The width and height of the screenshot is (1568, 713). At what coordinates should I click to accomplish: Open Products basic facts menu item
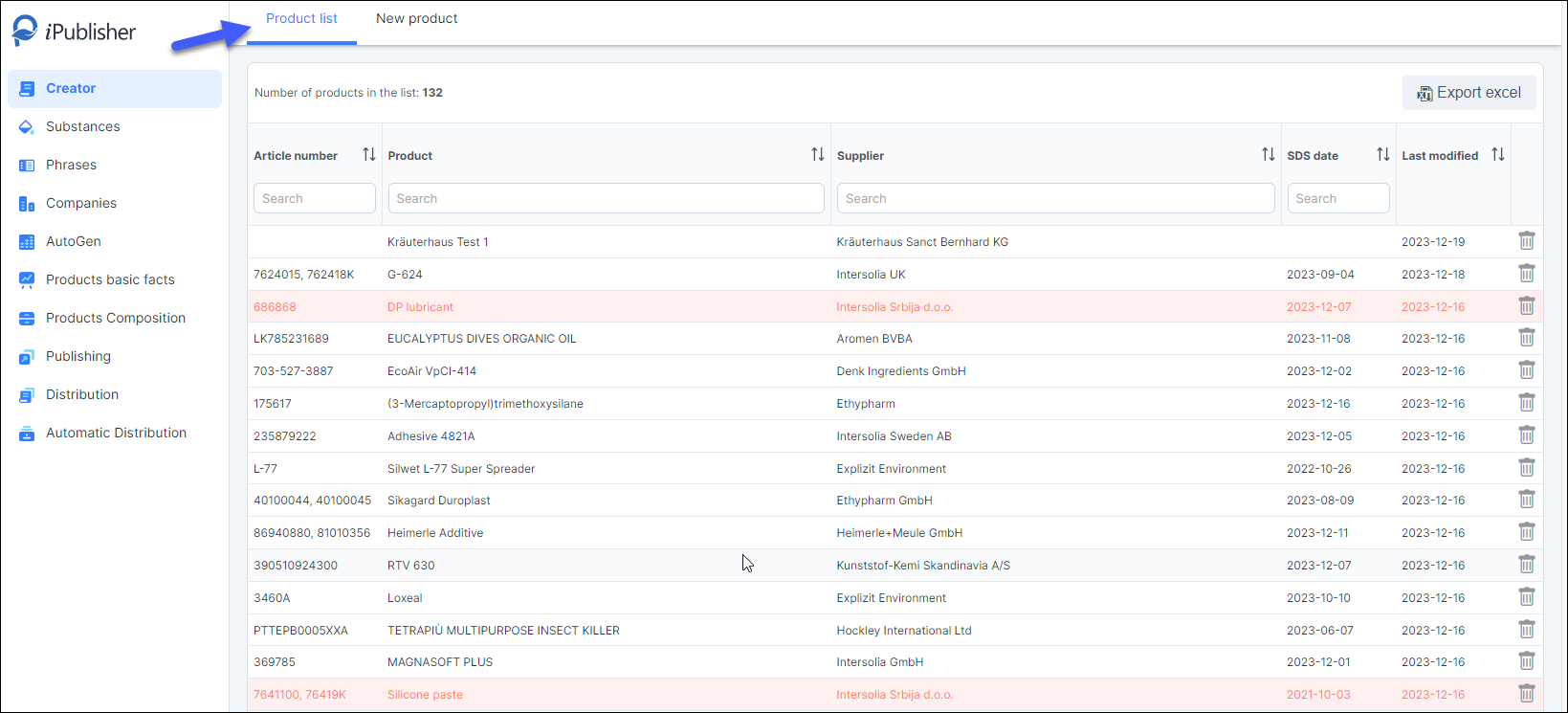pyautogui.click(x=111, y=279)
